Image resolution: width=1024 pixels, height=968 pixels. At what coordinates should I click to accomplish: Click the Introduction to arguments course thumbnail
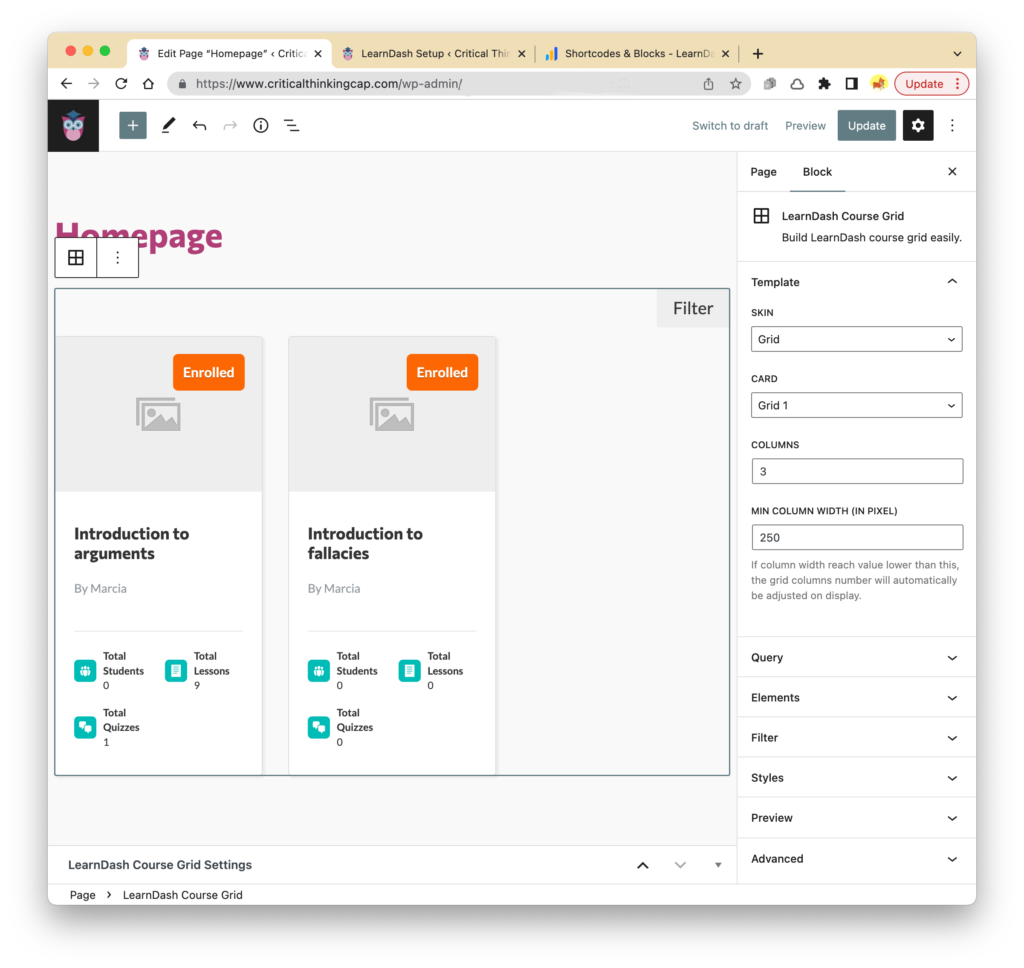[159, 414]
